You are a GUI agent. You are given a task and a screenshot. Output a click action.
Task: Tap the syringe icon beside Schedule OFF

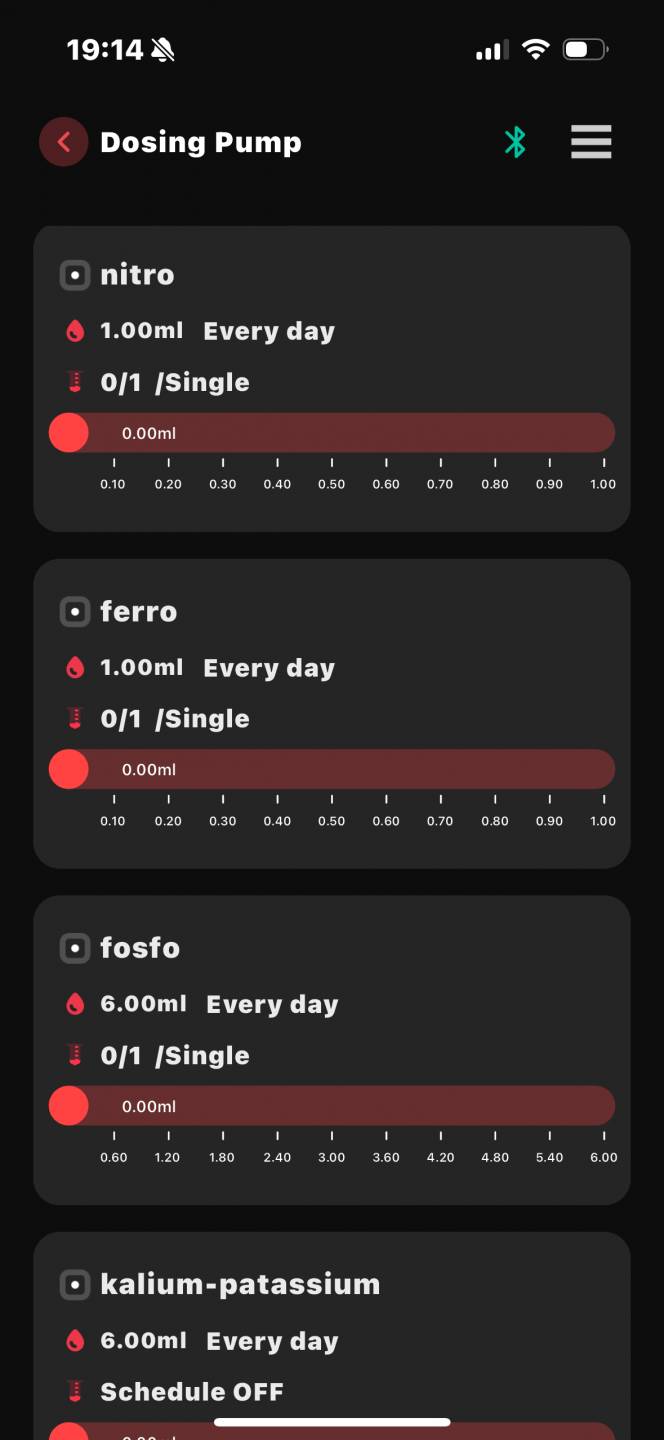75,1392
